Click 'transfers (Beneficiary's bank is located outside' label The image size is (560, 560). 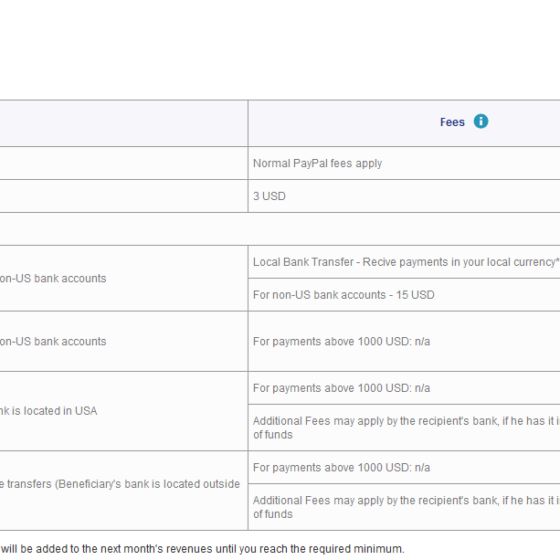pyautogui.click(x=120, y=484)
